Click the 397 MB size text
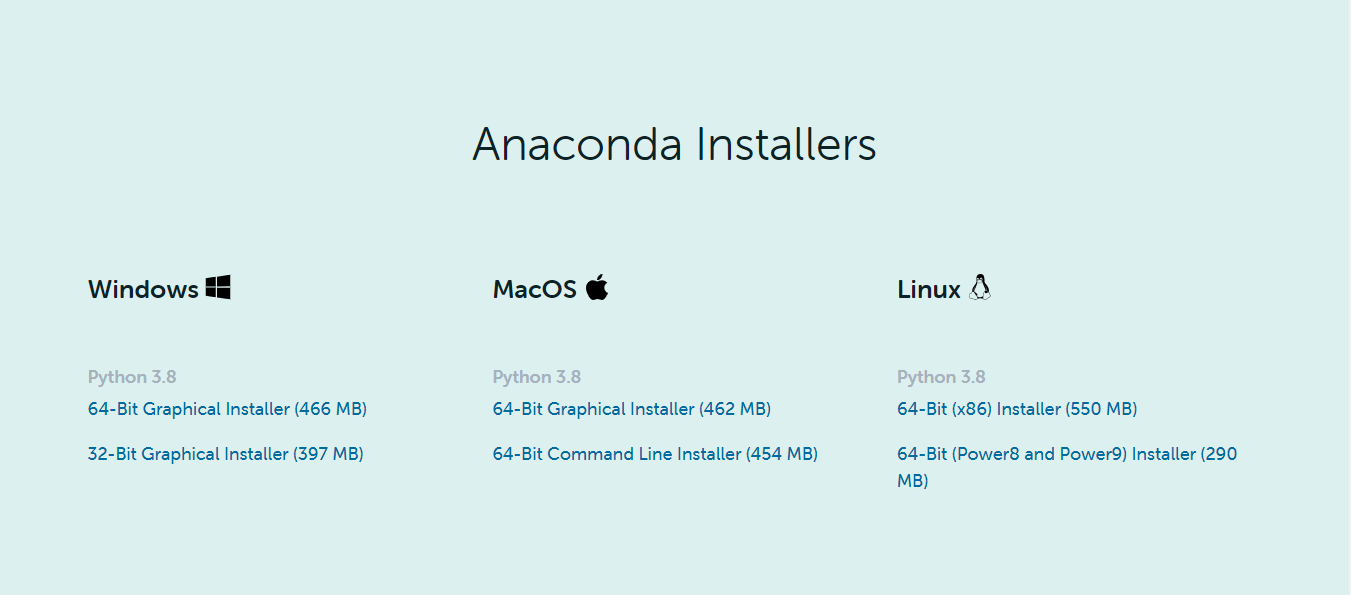 coord(328,454)
